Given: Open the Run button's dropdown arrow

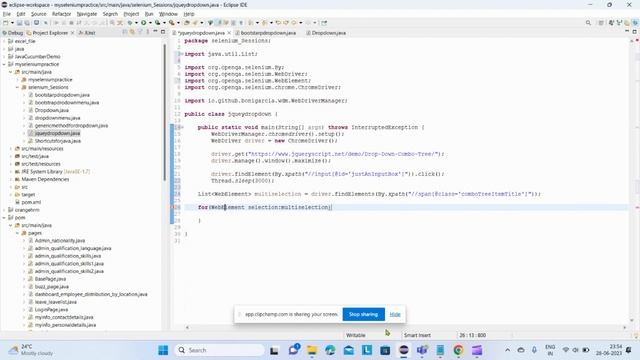Looking at the screenshot, I should [x=150, y=23].
